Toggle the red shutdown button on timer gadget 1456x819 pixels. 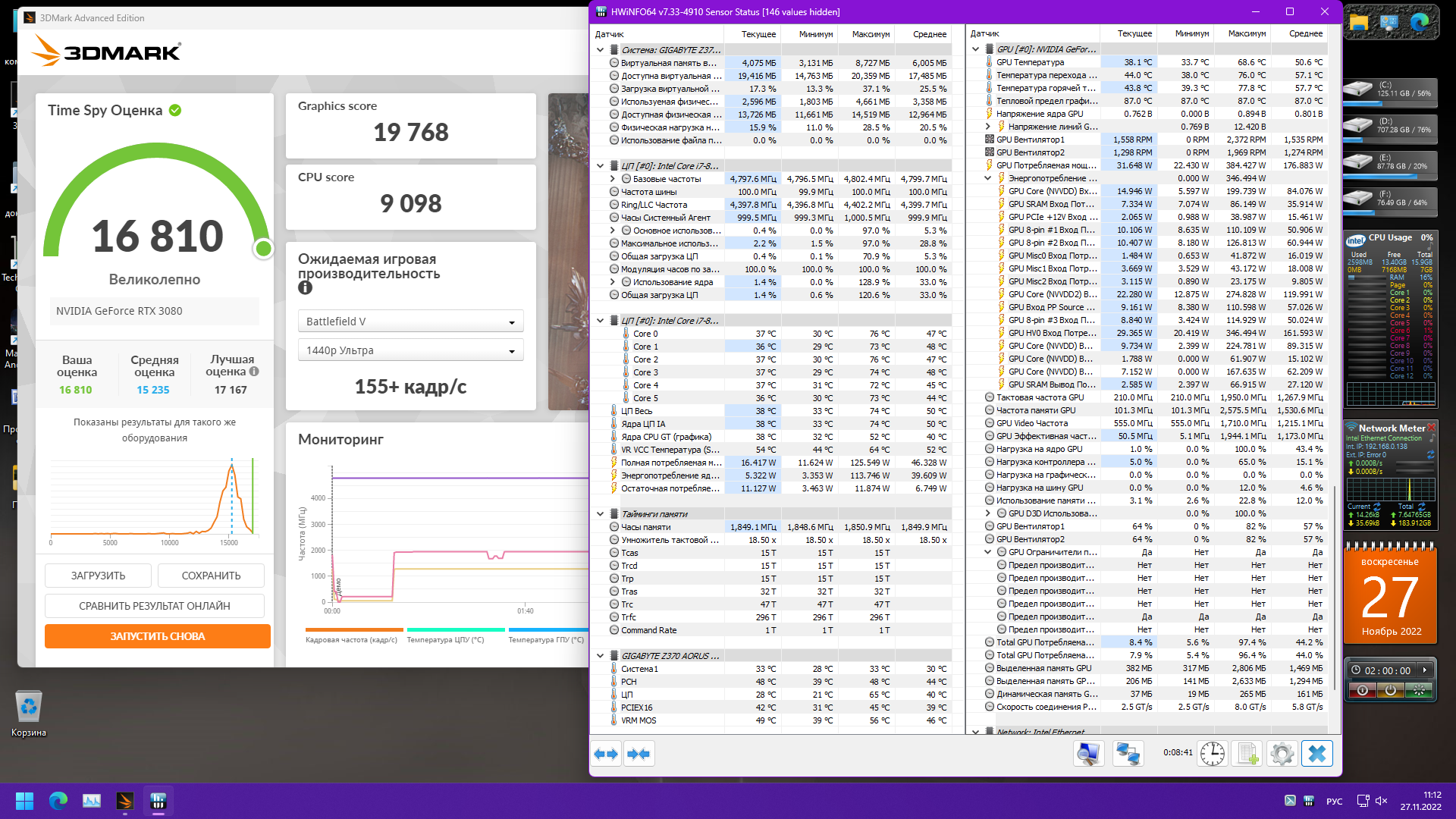1363,690
